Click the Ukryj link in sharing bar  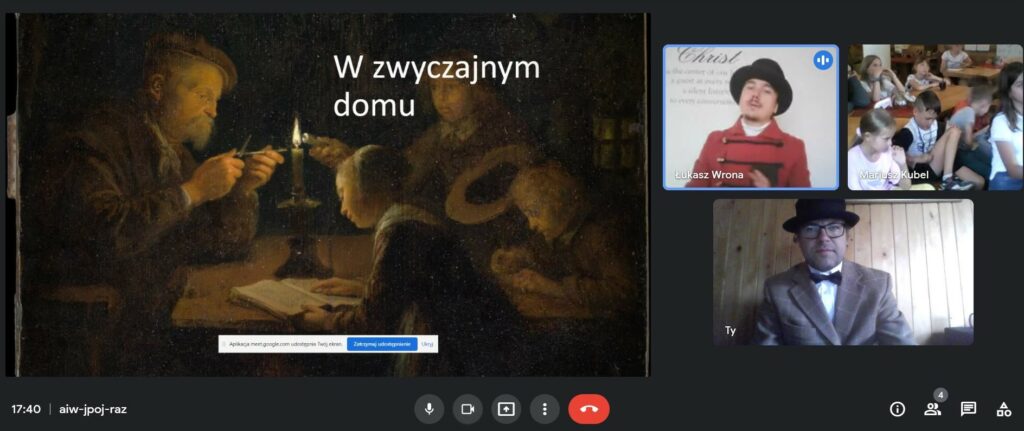point(427,343)
